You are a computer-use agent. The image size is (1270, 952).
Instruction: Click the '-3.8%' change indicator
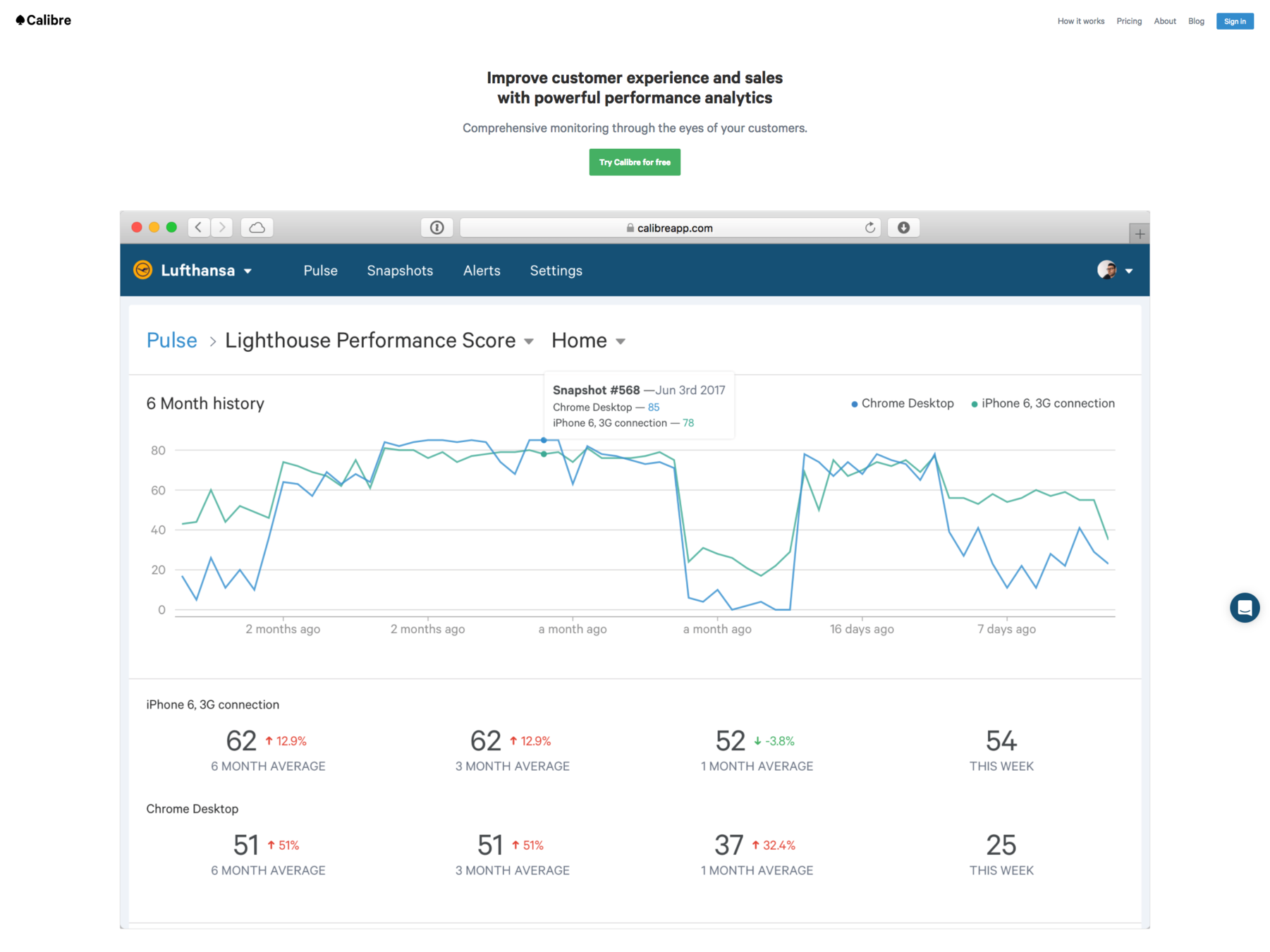(x=774, y=741)
